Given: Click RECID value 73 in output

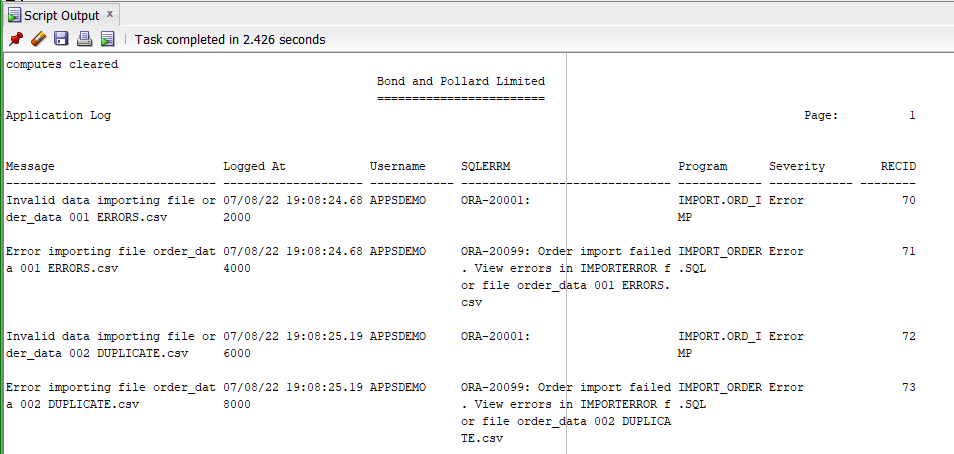Looking at the screenshot, I should (908, 387).
